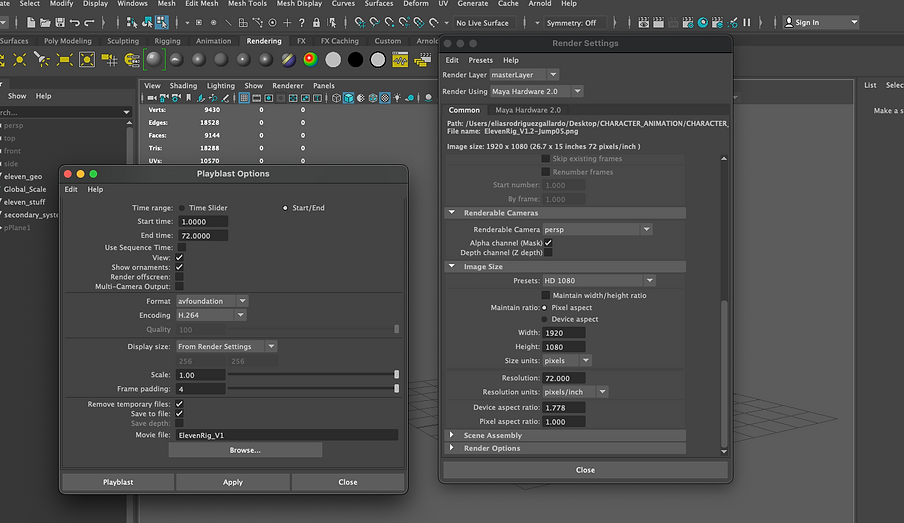Open the viewport Renderer menu
The width and height of the screenshot is (904, 523).
coord(288,85)
